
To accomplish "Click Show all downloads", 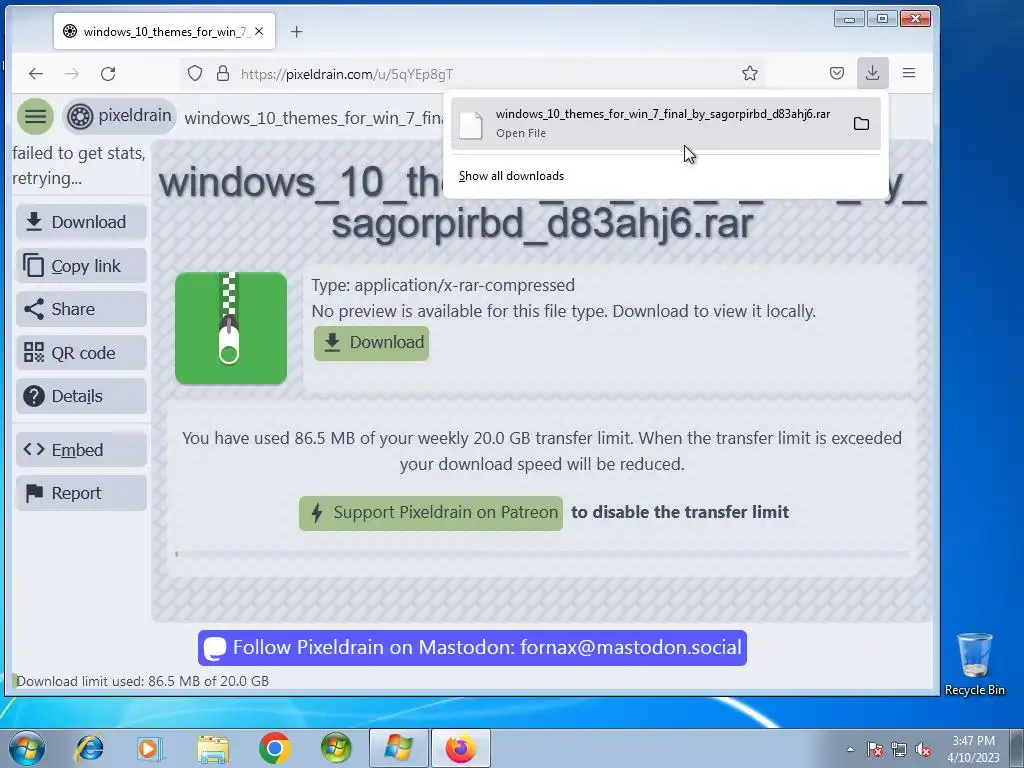I will (x=511, y=176).
